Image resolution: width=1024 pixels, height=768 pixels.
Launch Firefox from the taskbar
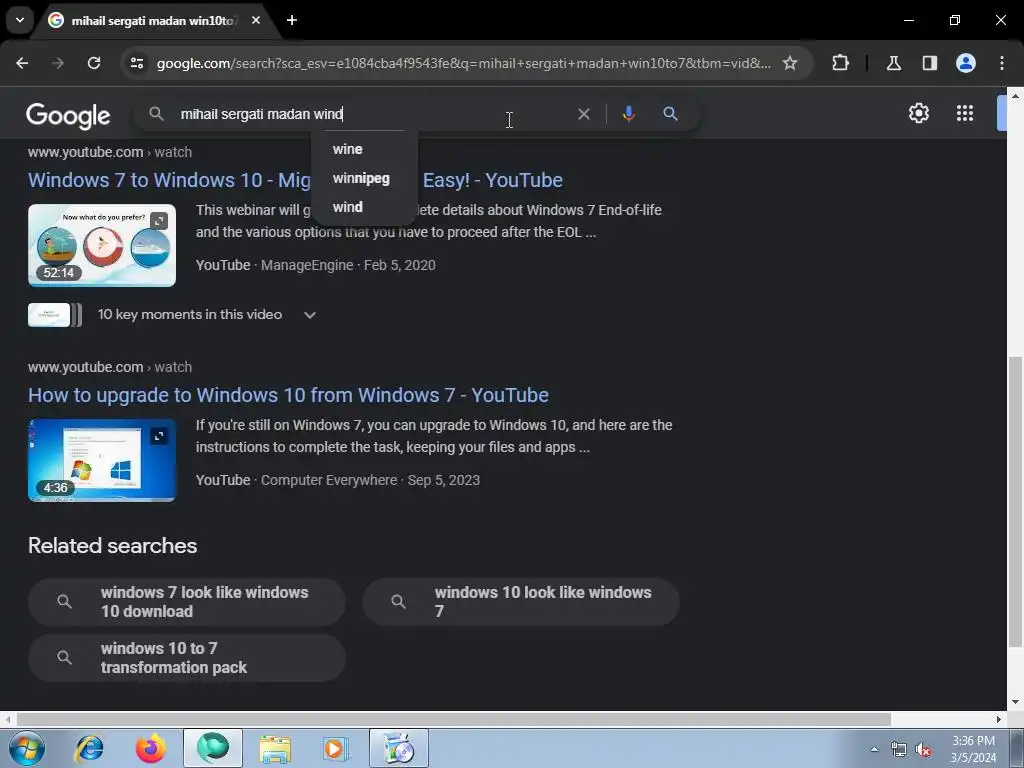tap(150, 748)
